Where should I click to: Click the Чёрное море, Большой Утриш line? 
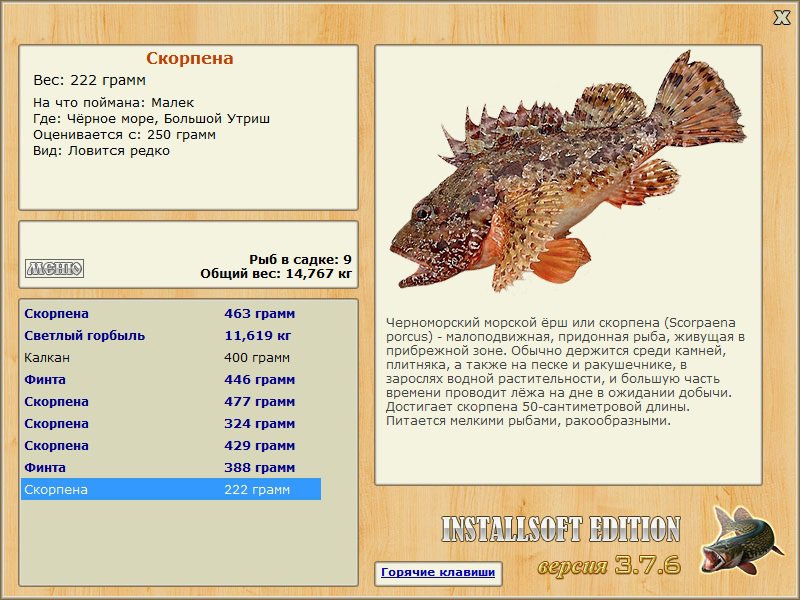pyautogui.click(x=152, y=119)
